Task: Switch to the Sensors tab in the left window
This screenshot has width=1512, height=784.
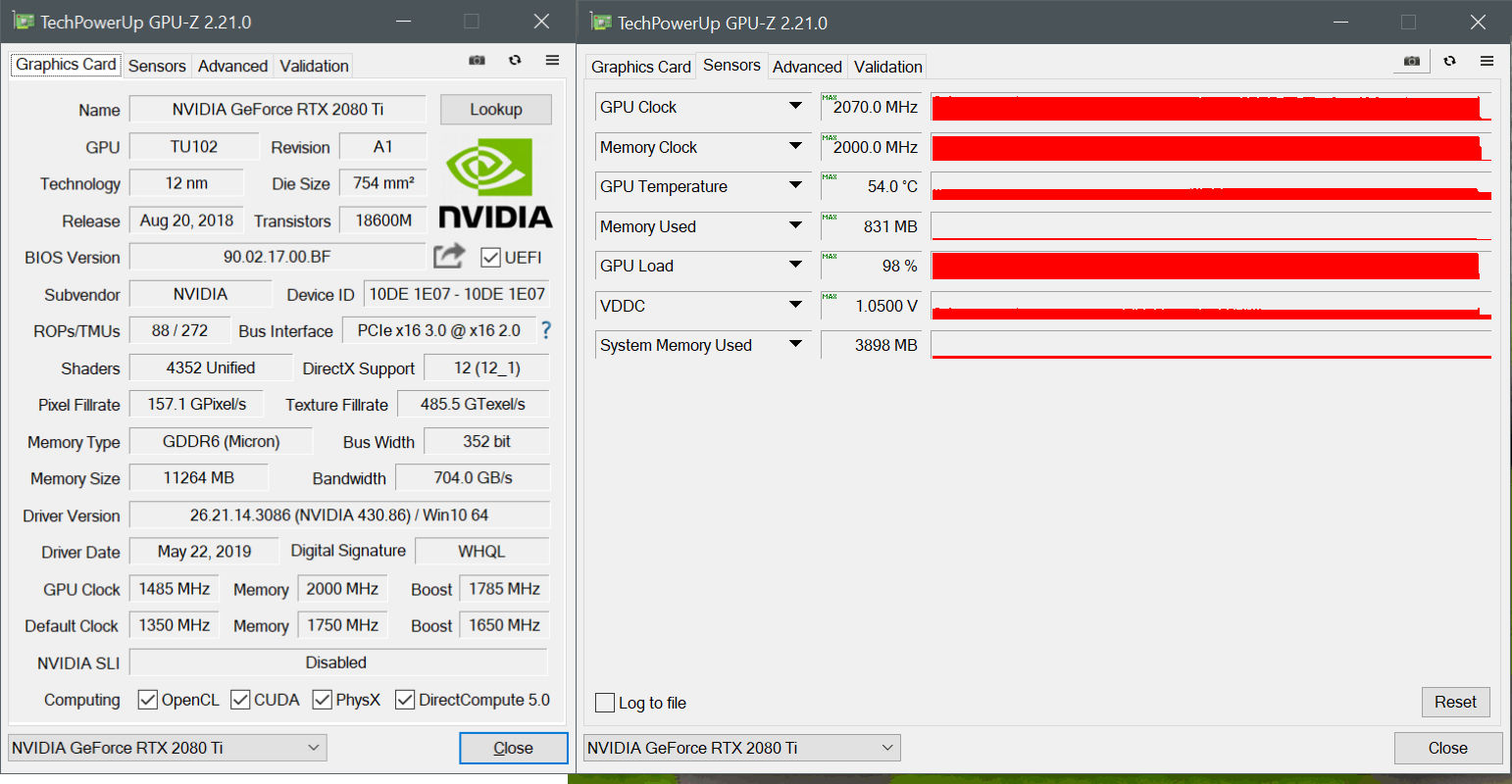Action: 157,66
